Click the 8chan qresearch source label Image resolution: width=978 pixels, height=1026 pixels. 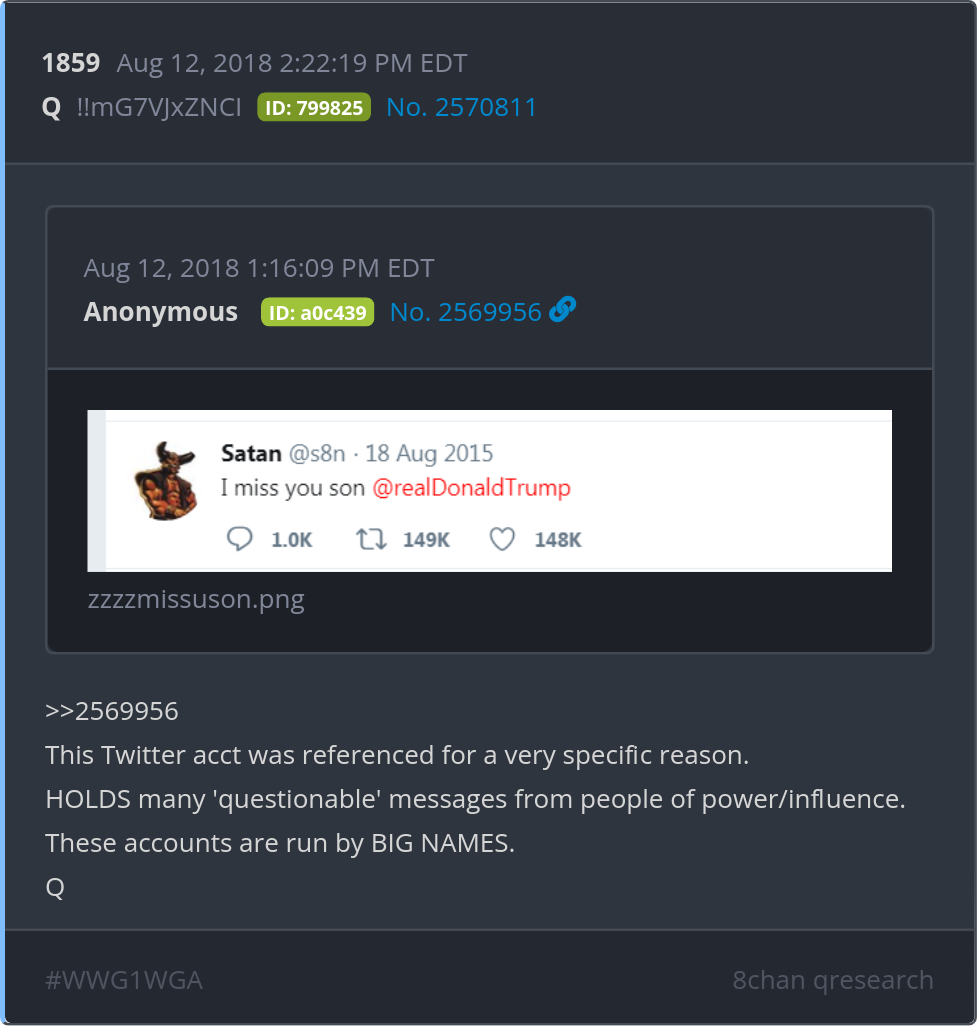pos(833,980)
